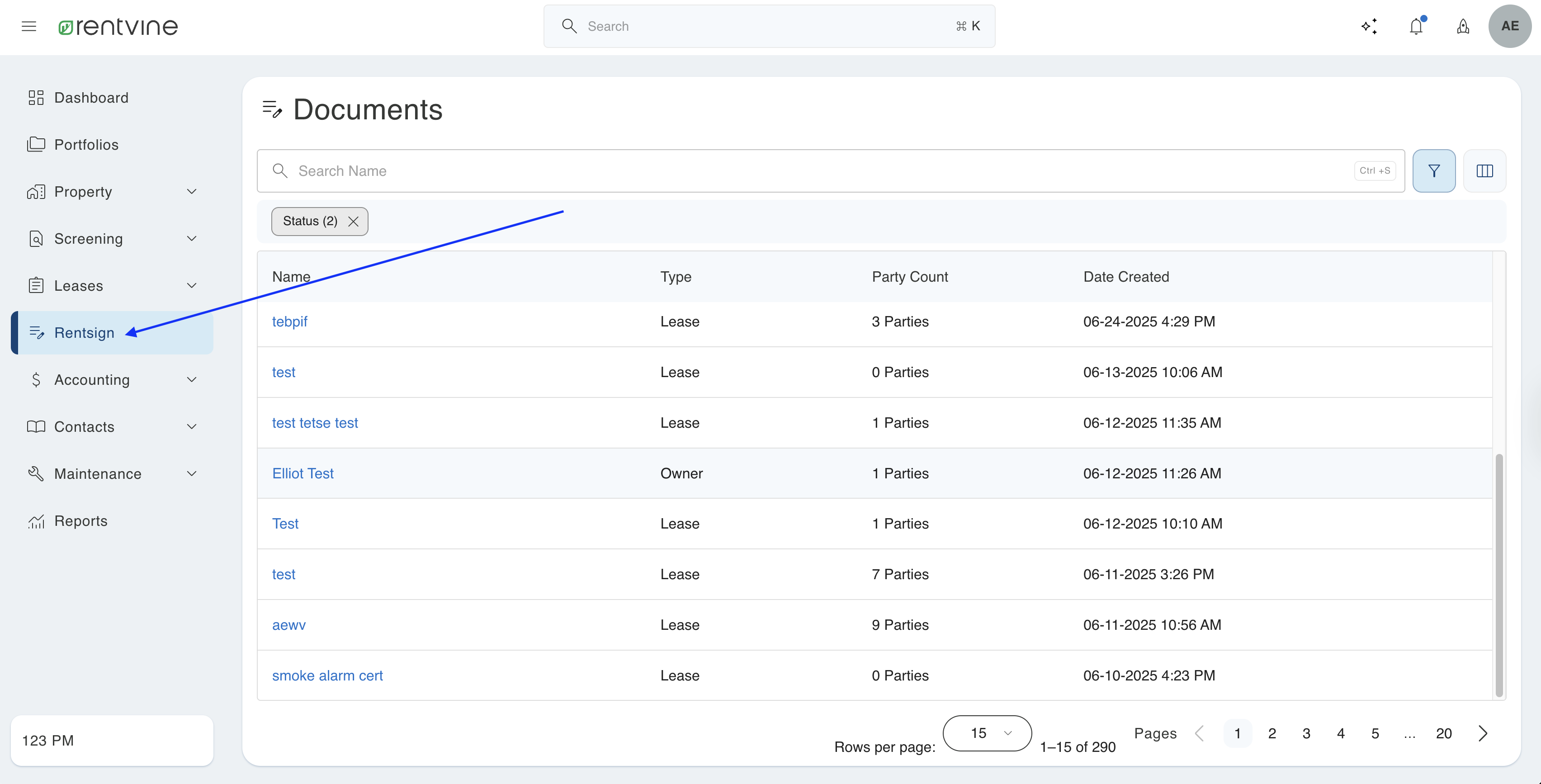Open the column chooser icon
Screen dimensions: 1541x784
(x=1485, y=171)
